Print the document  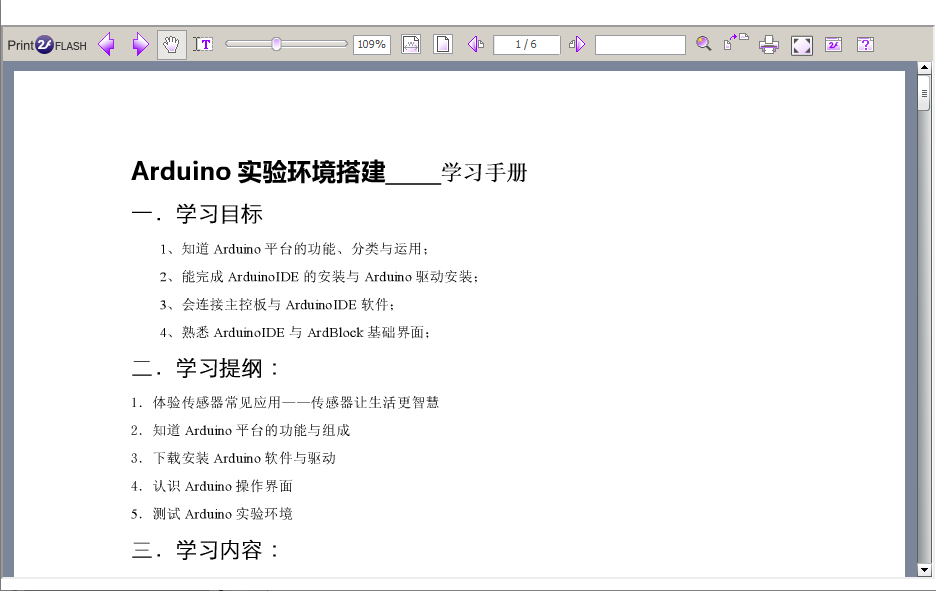tap(769, 44)
